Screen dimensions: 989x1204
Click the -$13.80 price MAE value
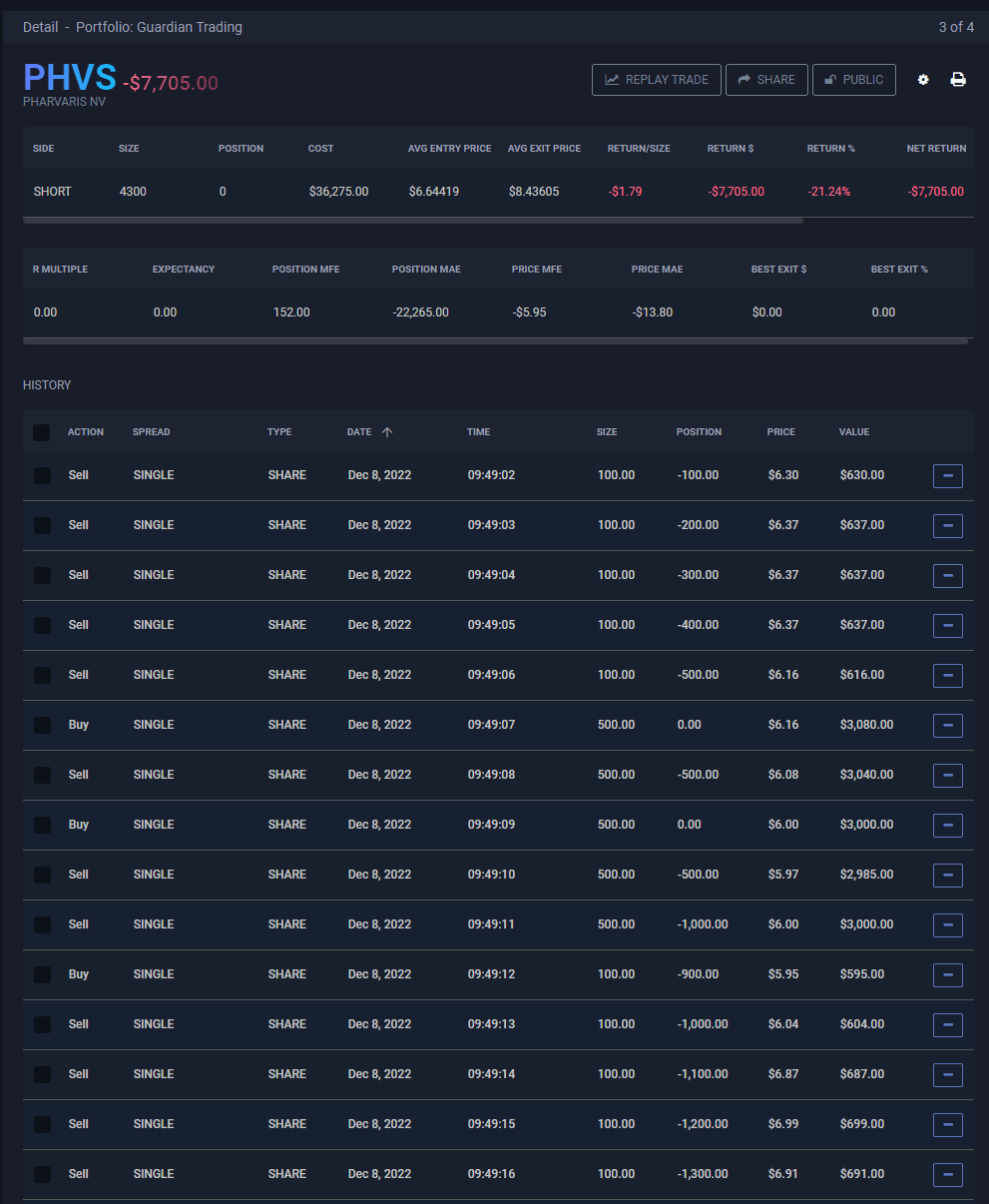click(653, 311)
